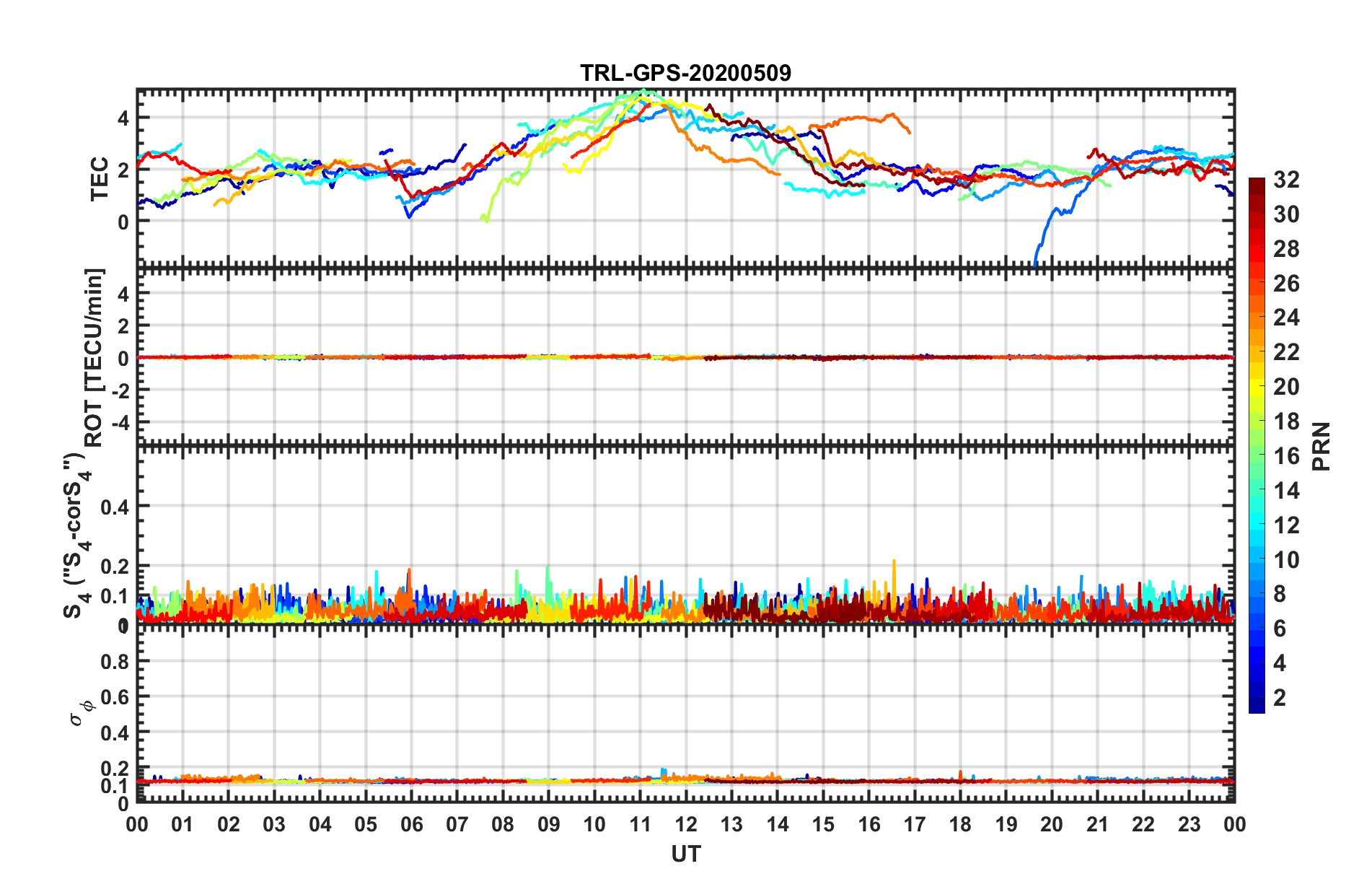This screenshot has width=1372, height=892.
Task: Click the dark red top of the colorbar
Action: [x=1257, y=185]
